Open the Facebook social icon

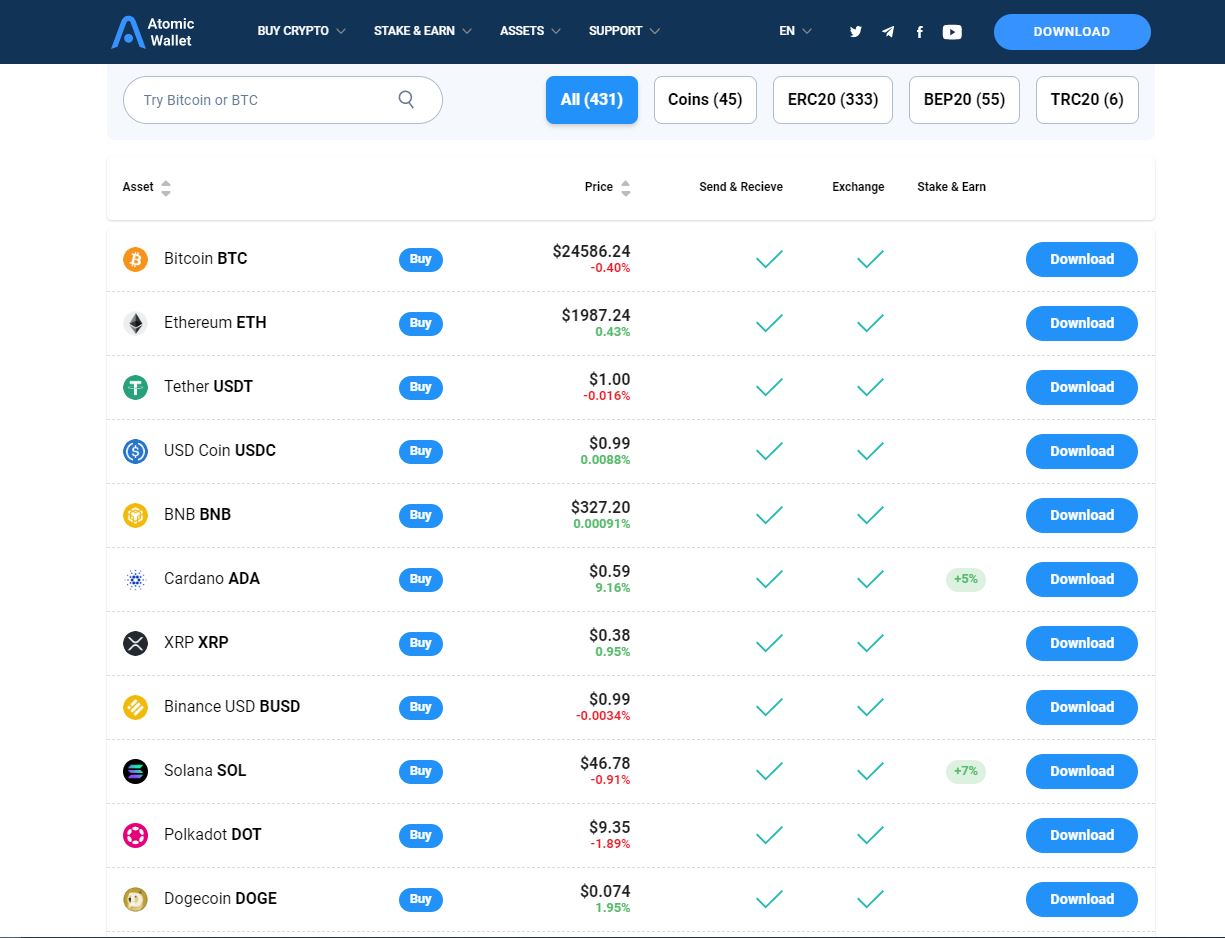click(920, 32)
